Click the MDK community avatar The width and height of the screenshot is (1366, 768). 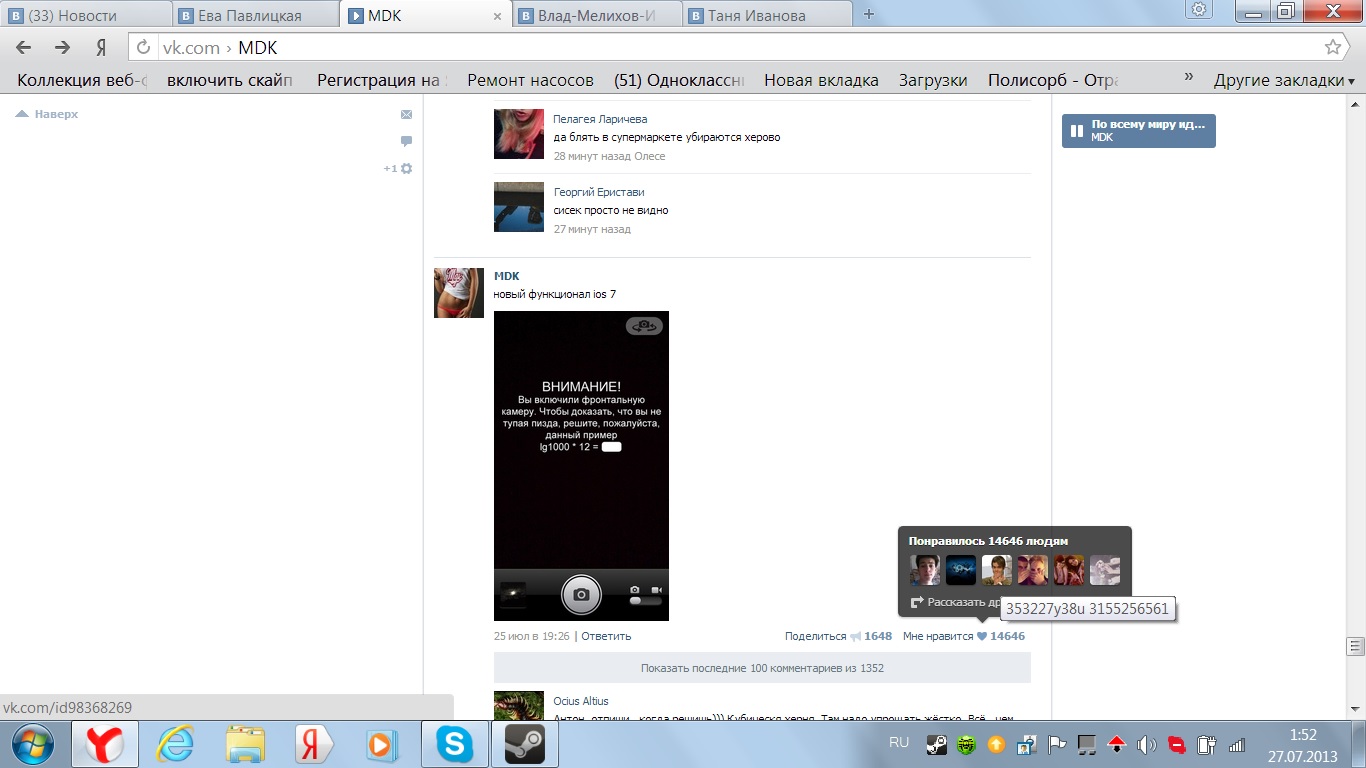pyautogui.click(x=459, y=293)
